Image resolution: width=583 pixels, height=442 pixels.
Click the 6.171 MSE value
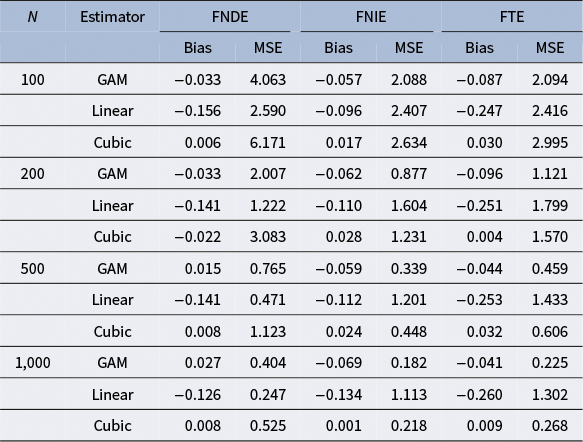pyautogui.click(x=268, y=143)
